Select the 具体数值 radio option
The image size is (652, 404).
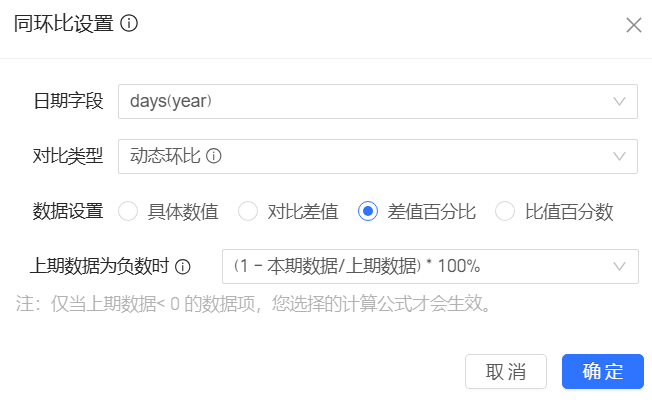pos(128,211)
